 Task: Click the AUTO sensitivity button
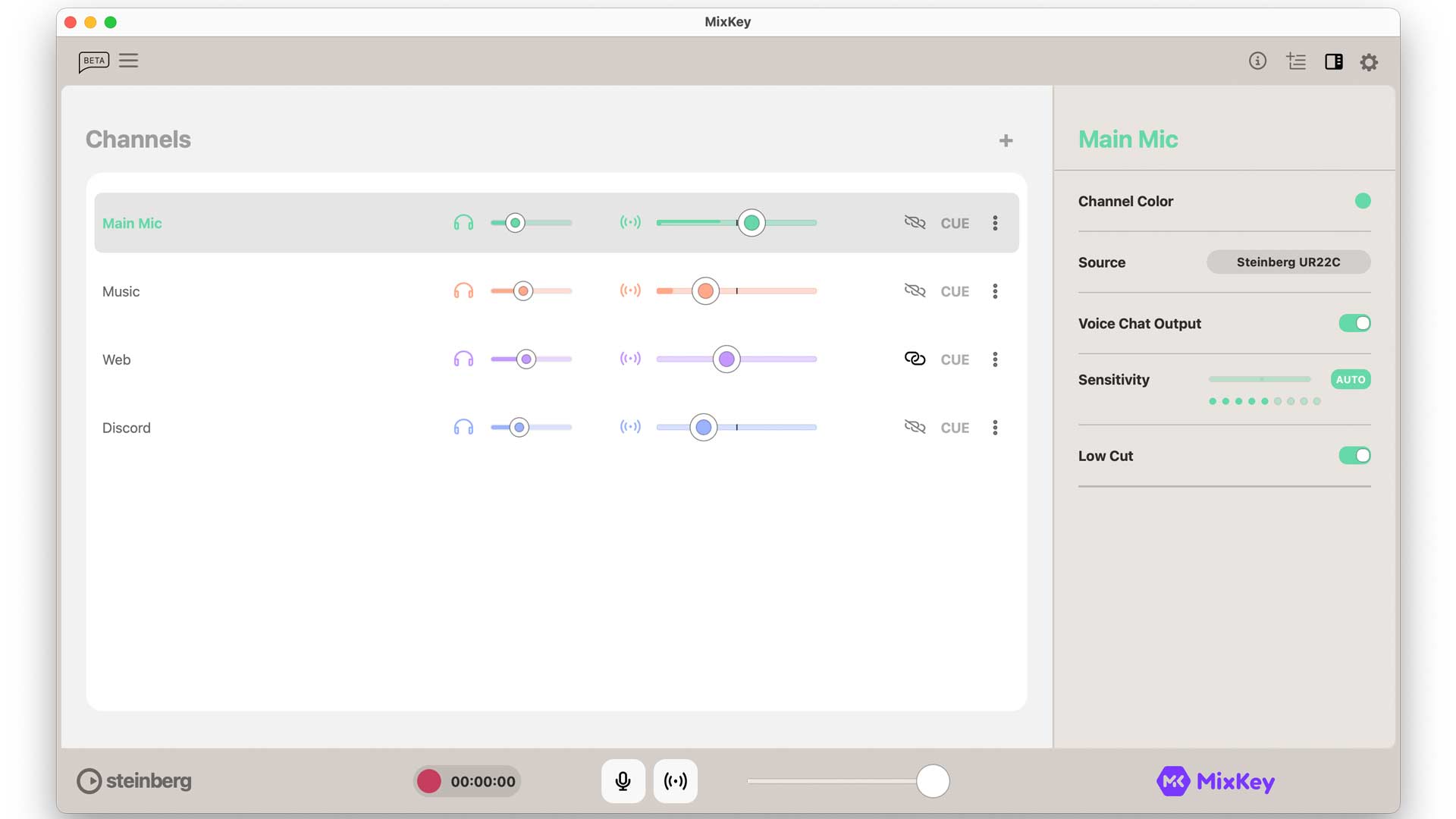click(x=1350, y=380)
